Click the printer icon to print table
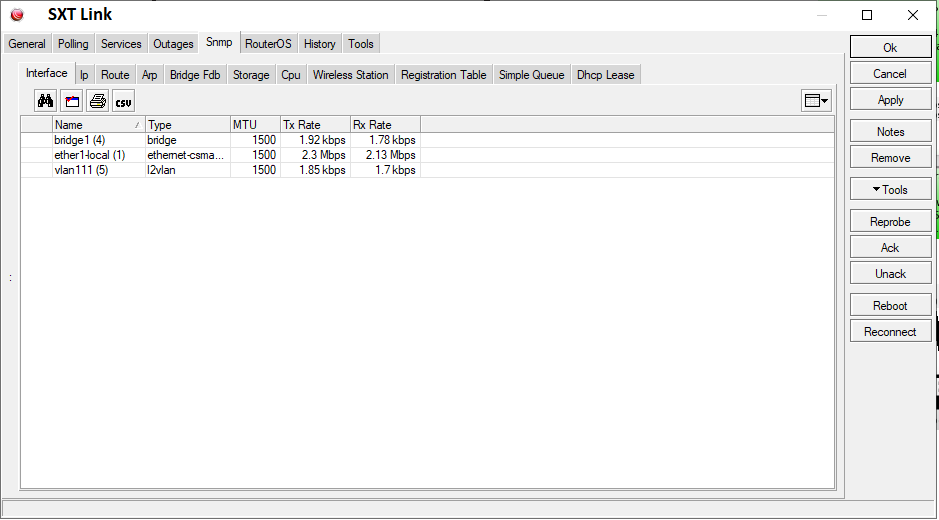The width and height of the screenshot is (939, 520). pos(98,101)
